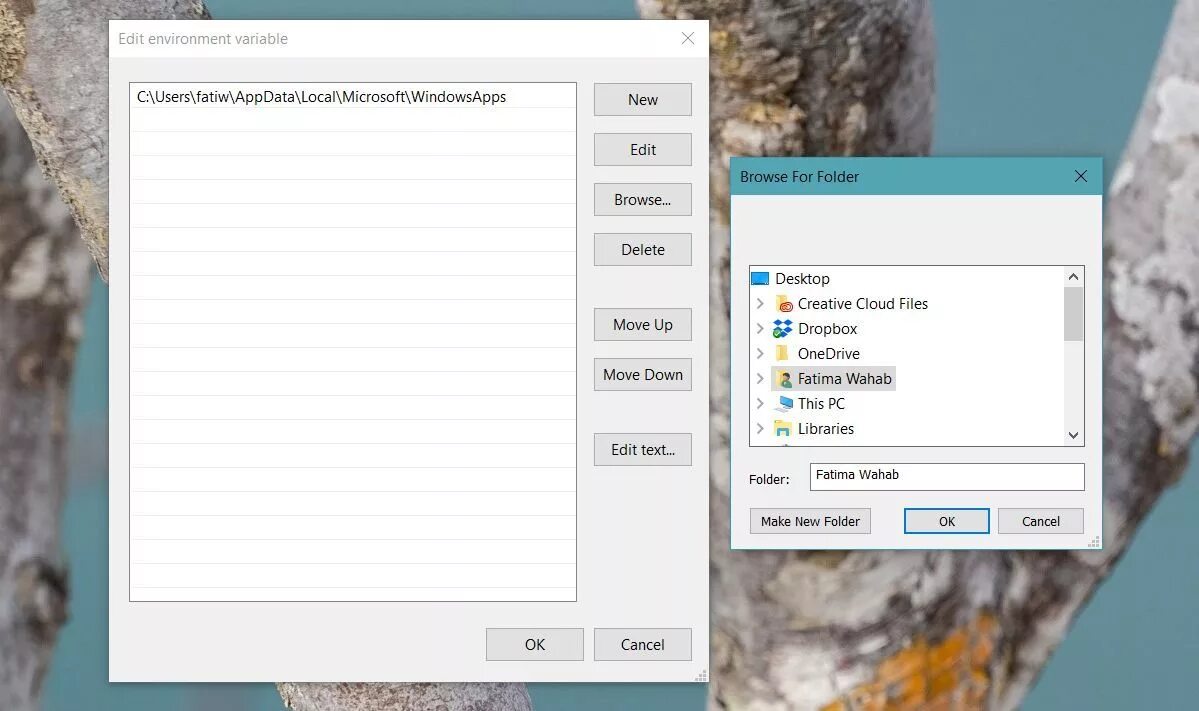This screenshot has width=1199, height=711.
Task: Confirm with OK in Browse For Folder
Action: 947,521
